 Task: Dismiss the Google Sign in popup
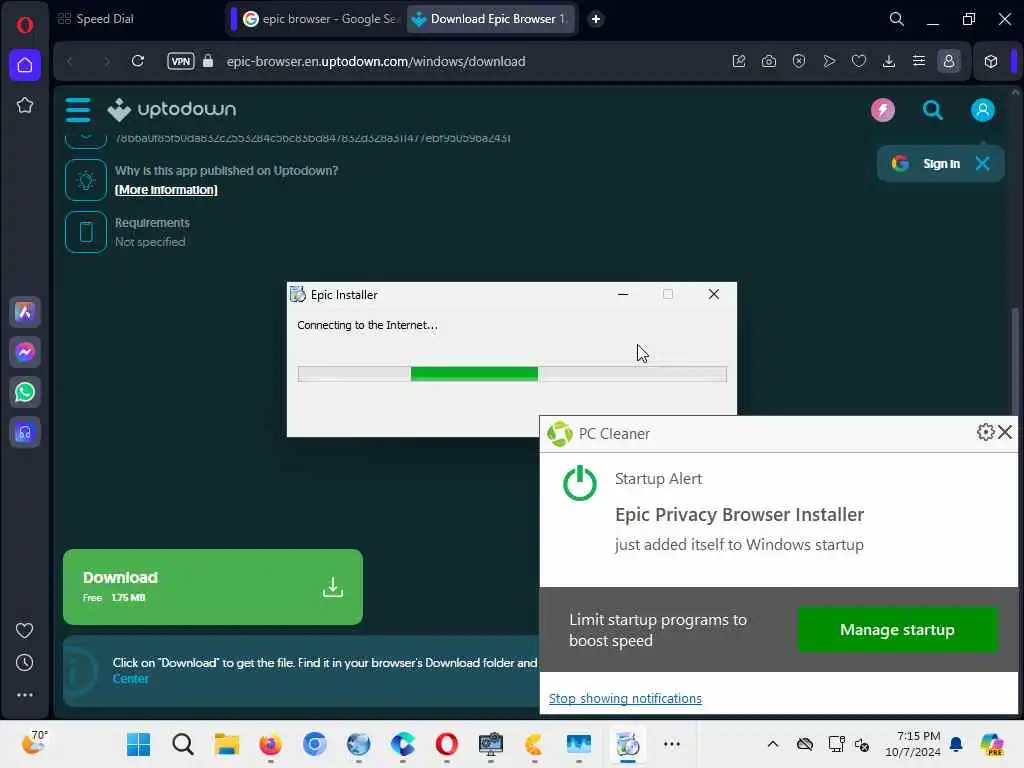[982, 163]
